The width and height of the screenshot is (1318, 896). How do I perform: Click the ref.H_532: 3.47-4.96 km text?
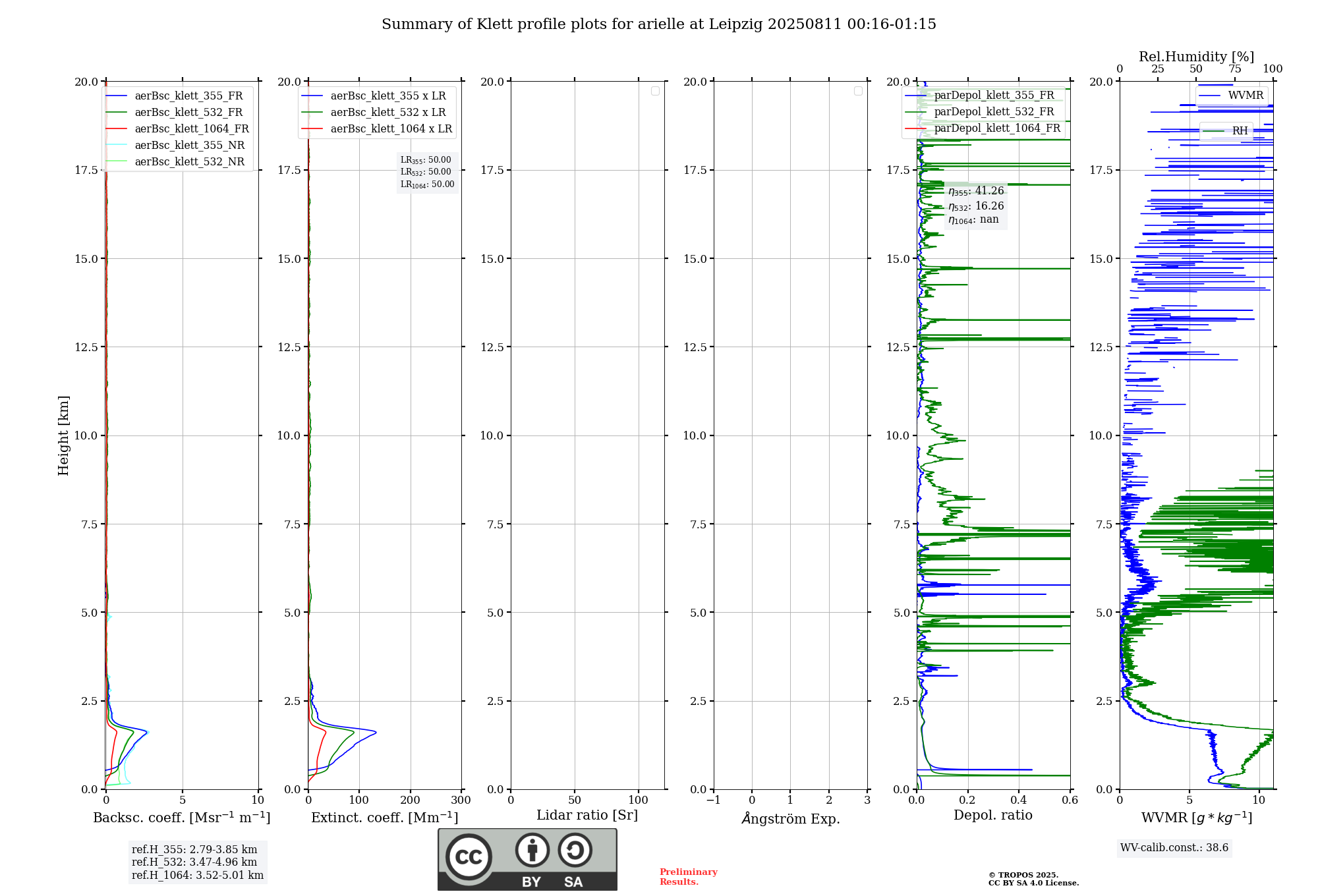194,862
